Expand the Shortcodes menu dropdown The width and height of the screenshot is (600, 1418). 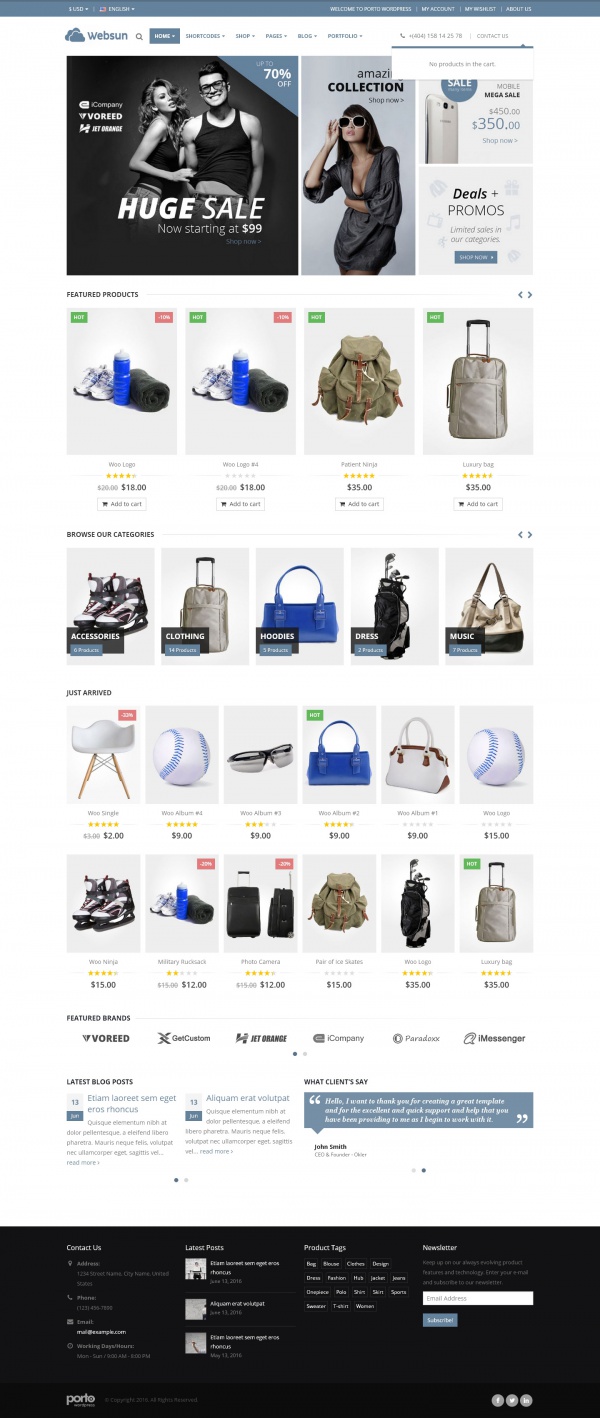coord(205,36)
